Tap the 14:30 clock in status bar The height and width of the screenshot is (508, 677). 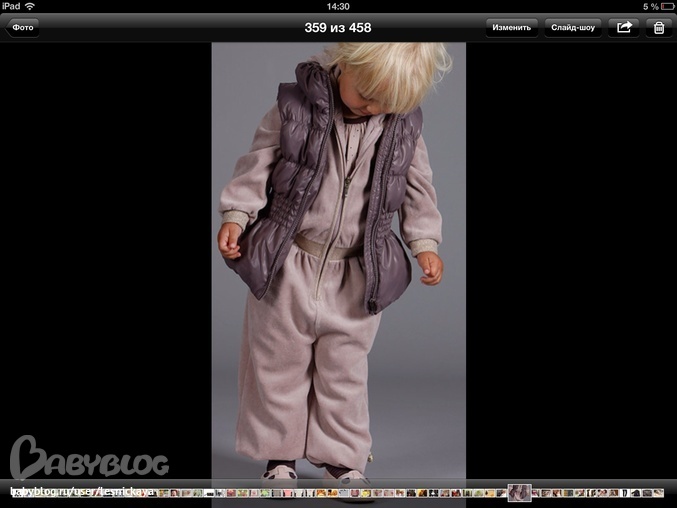(x=338, y=6)
